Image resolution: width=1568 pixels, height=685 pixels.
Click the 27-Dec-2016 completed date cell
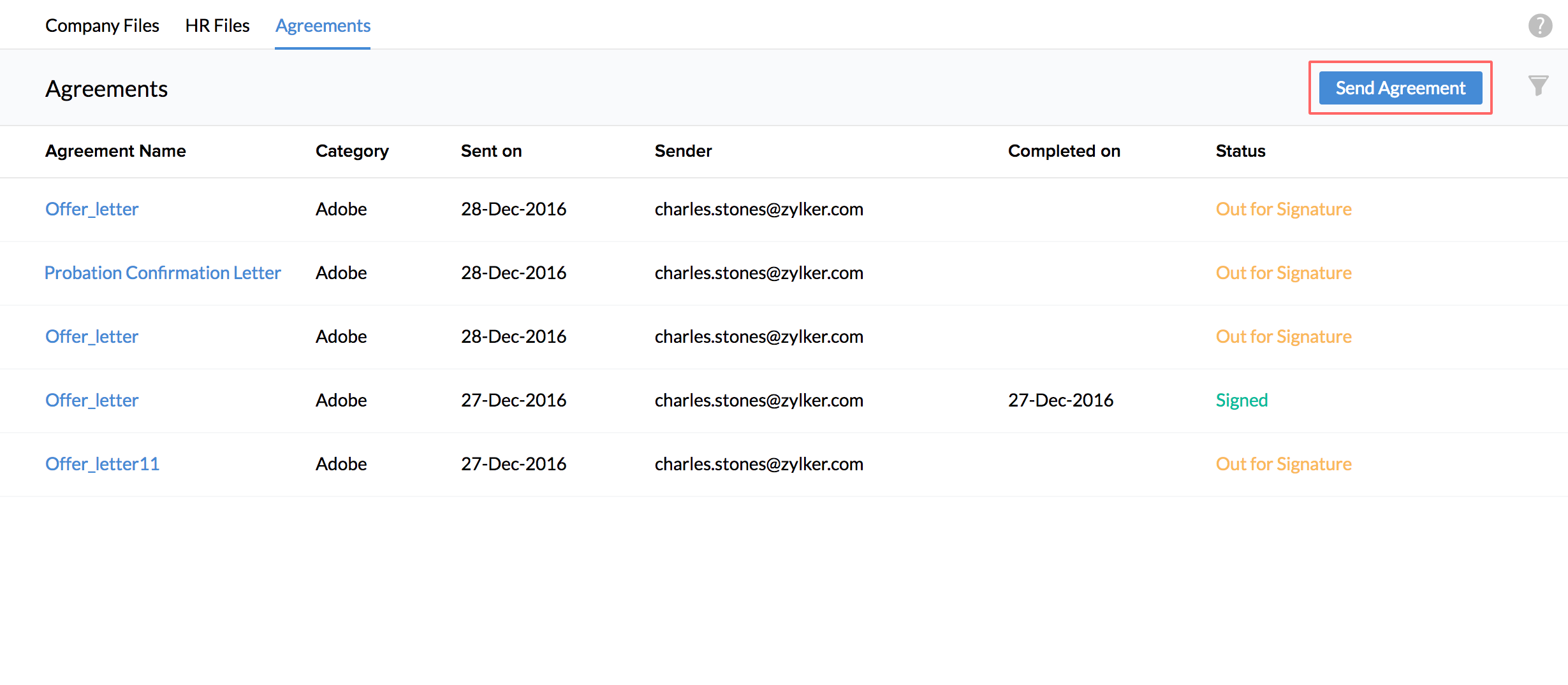pyautogui.click(x=1060, y=400)
